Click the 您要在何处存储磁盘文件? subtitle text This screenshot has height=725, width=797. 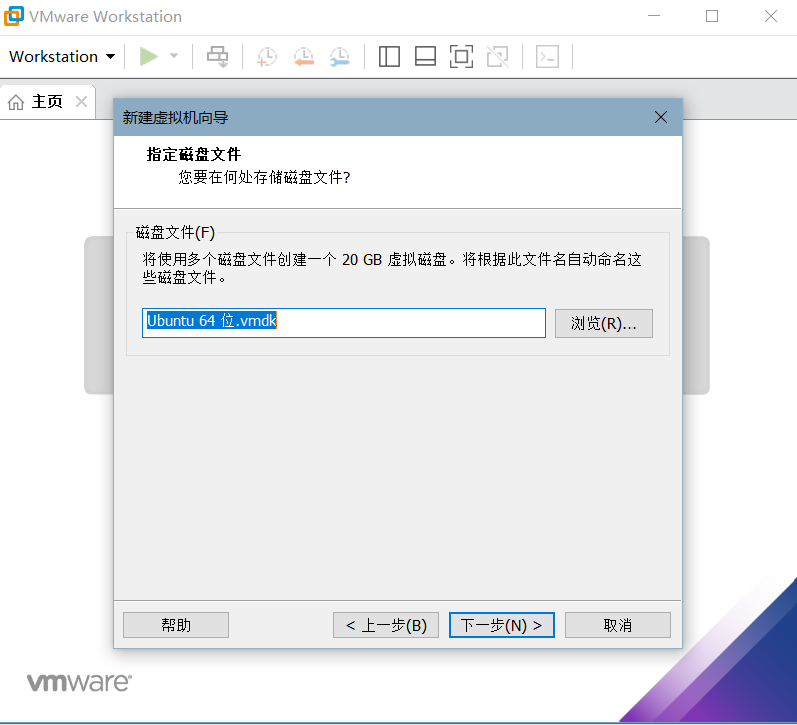coord(264,177)
